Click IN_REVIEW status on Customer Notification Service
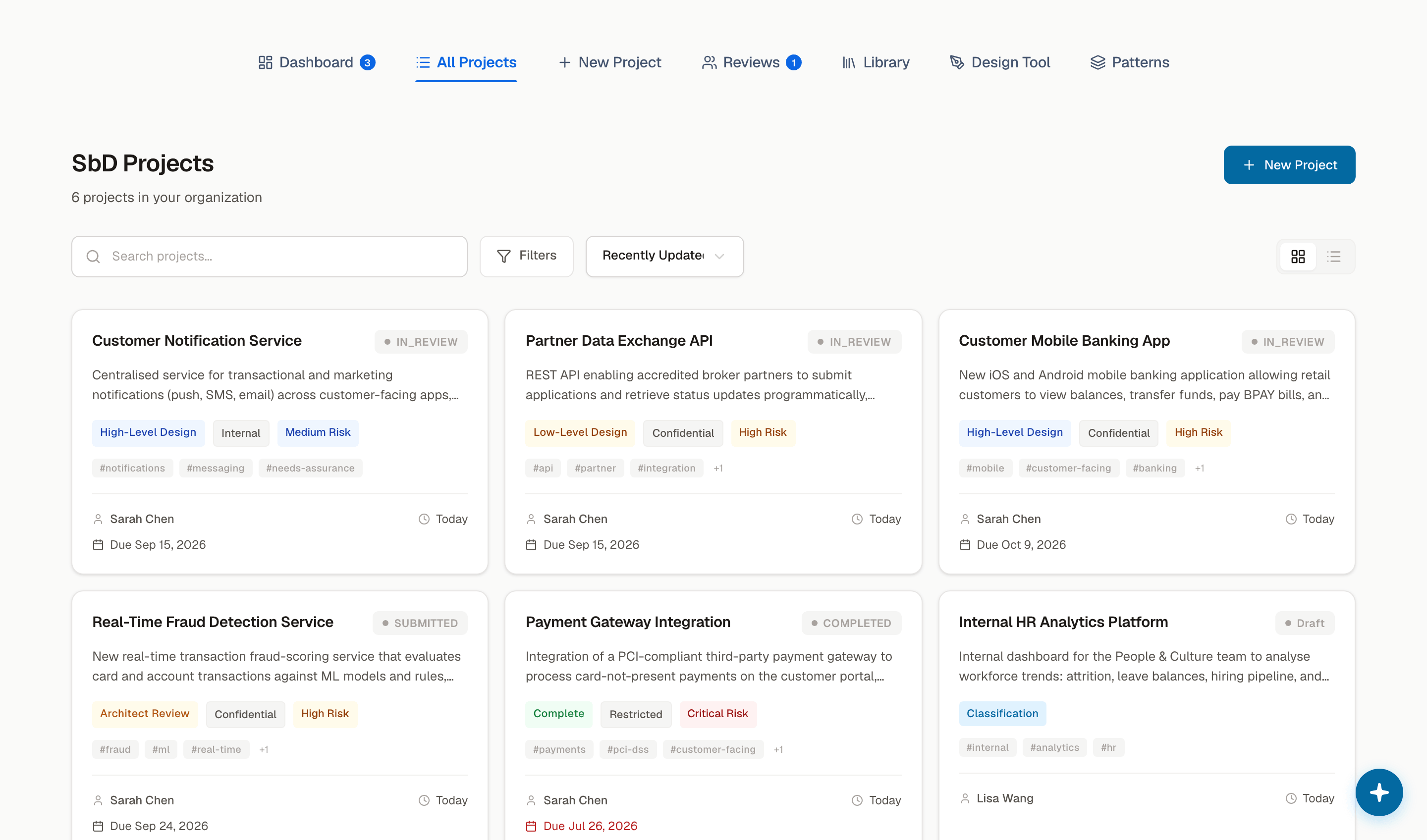The width and height of the screenshot is (1427, 840). coord(421,342)
